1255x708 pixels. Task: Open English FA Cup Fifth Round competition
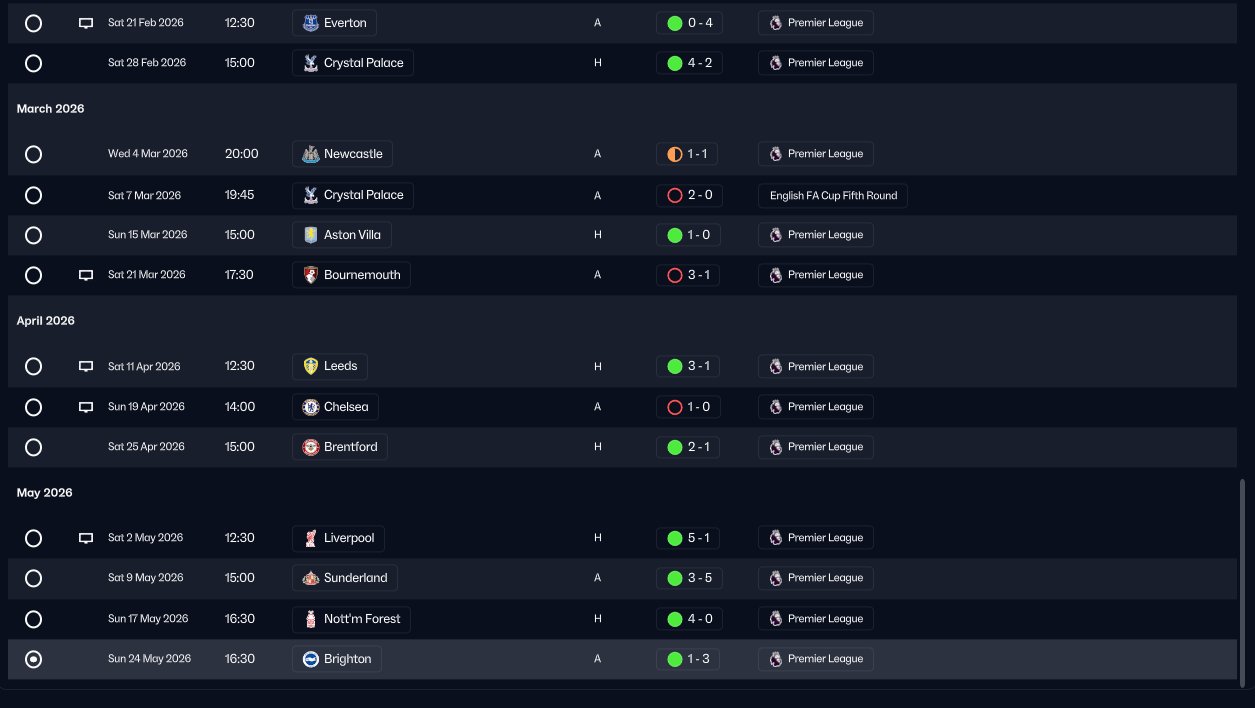point(833,195)
